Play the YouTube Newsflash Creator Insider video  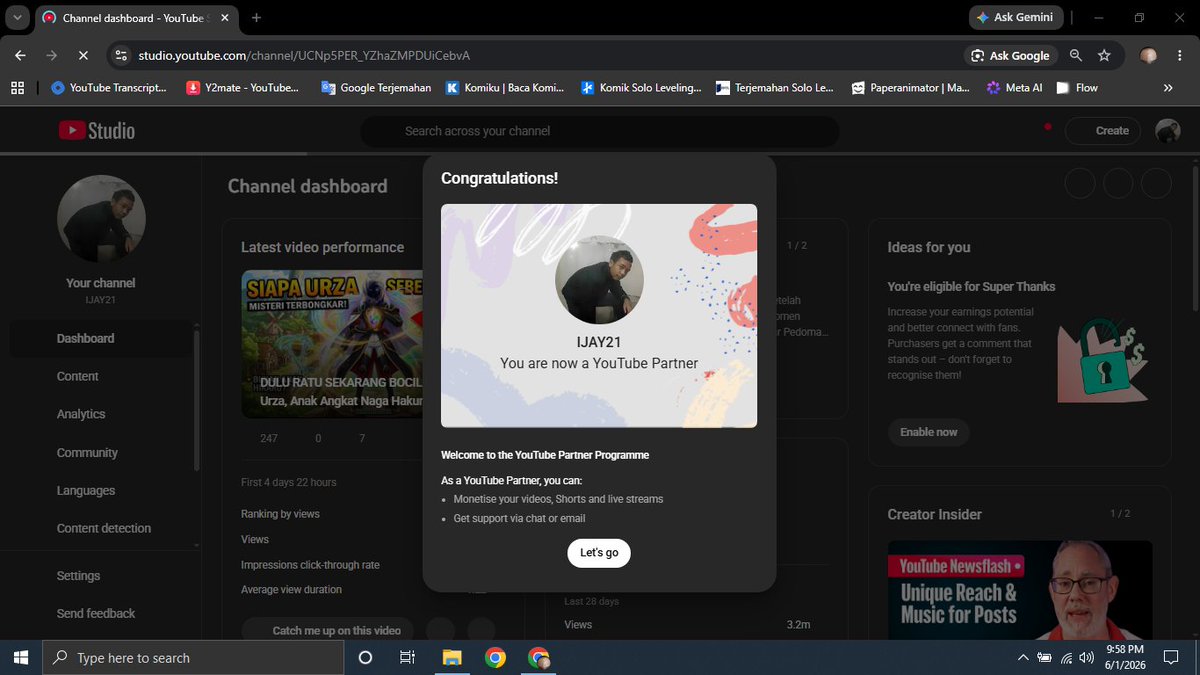(1019, 590)
